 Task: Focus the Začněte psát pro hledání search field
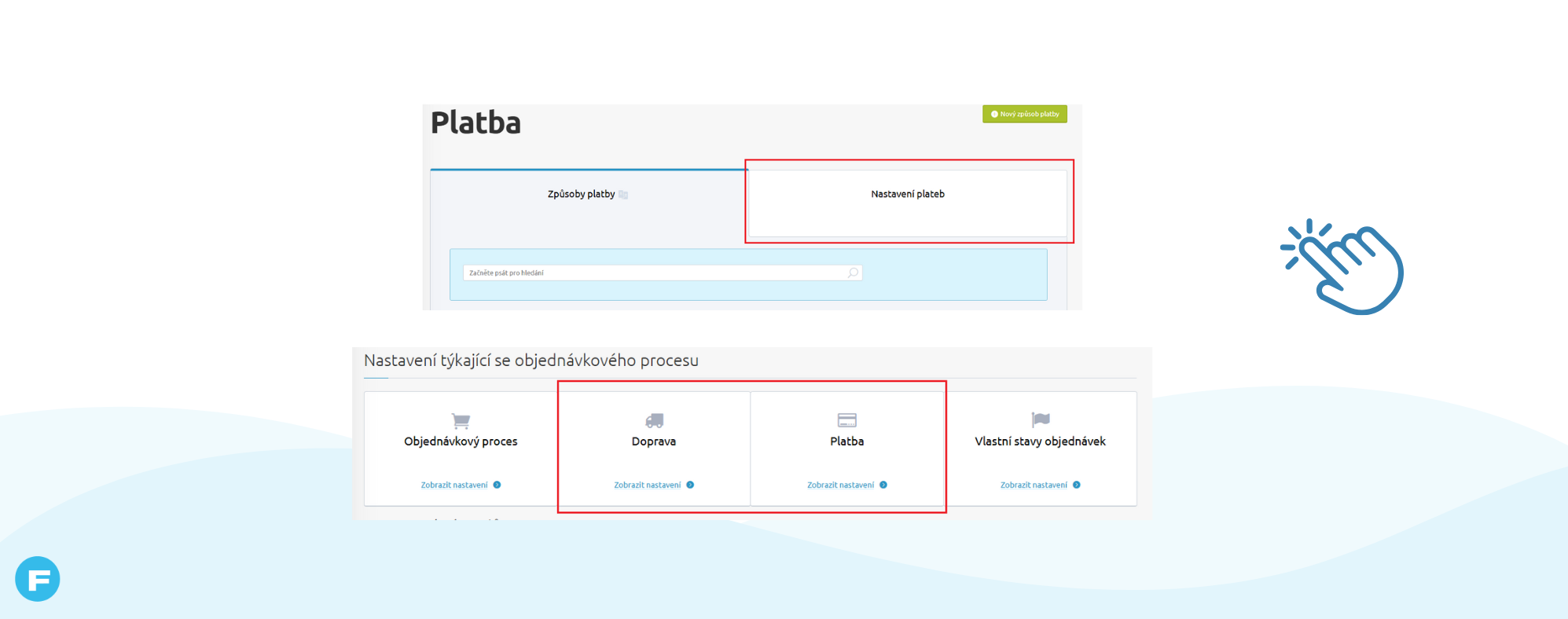(652, 273)
